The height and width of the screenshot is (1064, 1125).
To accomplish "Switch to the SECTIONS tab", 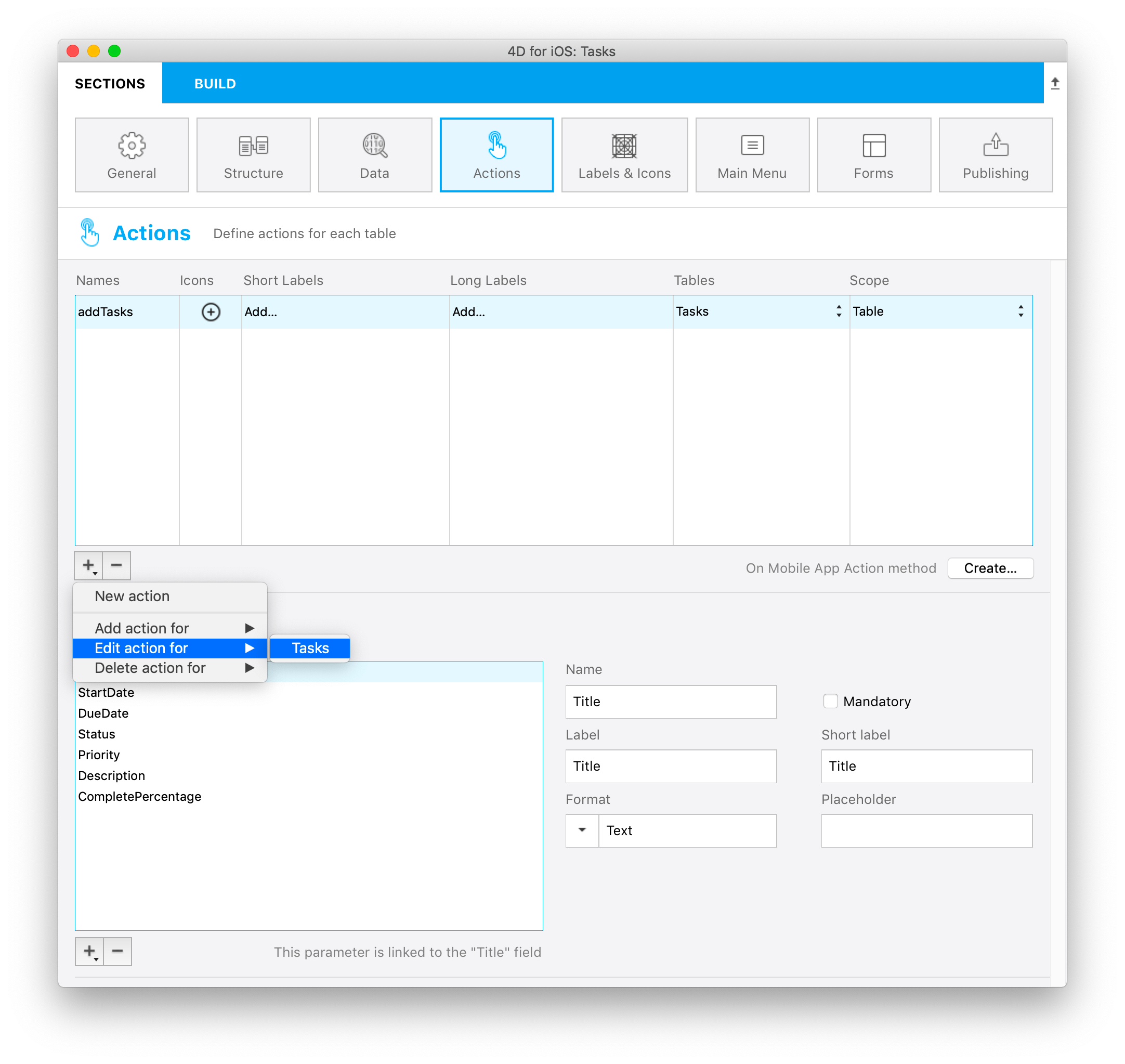I will (110, 83).
